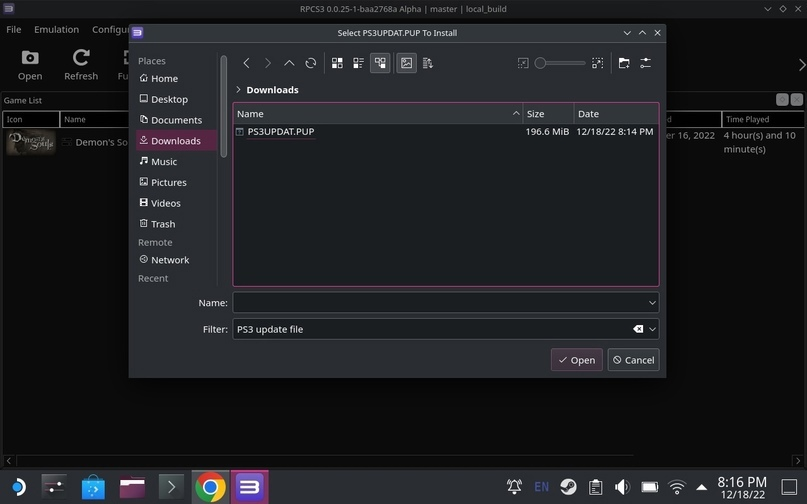Image resolution: width=807 pixels, height=504 pixels.
Task: Go forward in file dialog navigation
Action: click(268, 63)
